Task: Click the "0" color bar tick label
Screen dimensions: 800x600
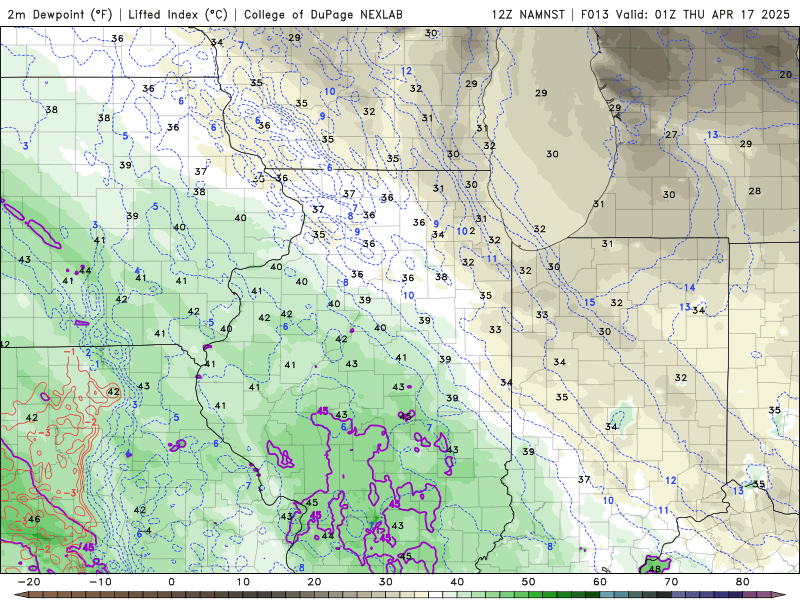Action: click(x=171, y=582)
